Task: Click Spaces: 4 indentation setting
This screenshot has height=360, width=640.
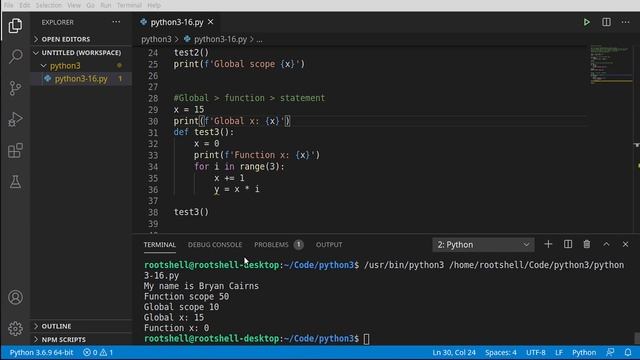Action: pos(501,352)
